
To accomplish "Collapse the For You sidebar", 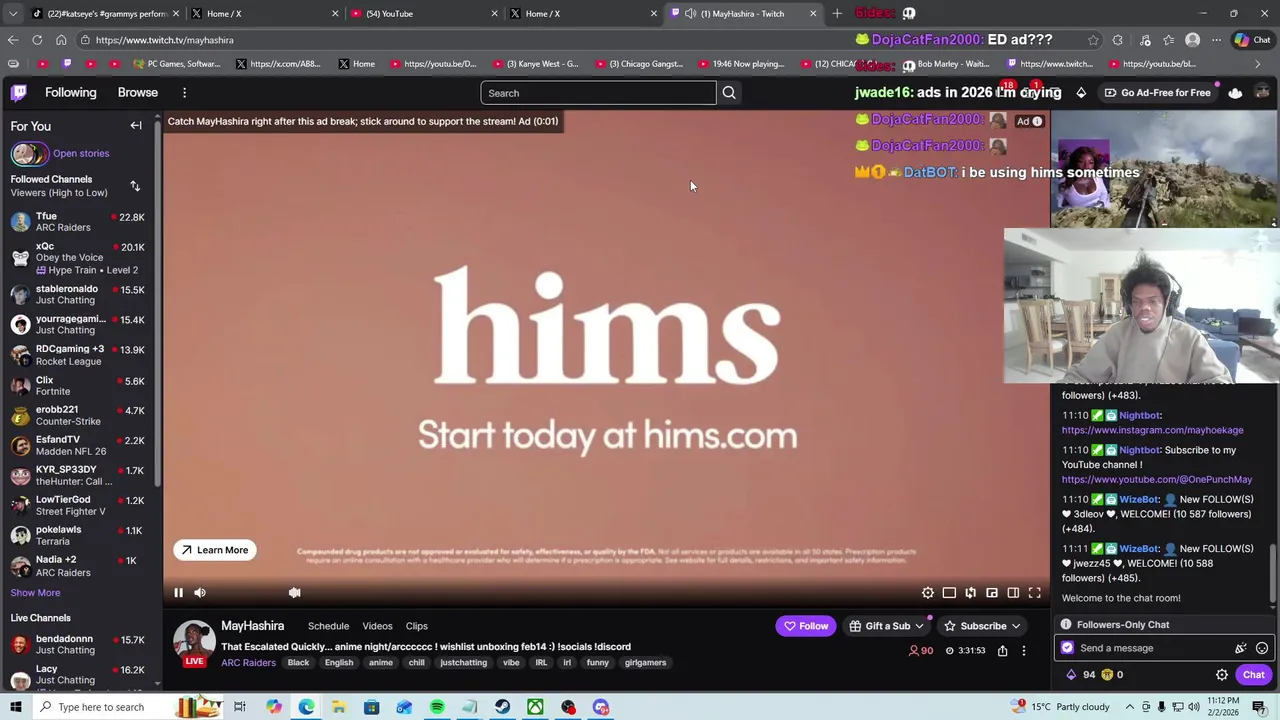I will click(x=136, y=126).
